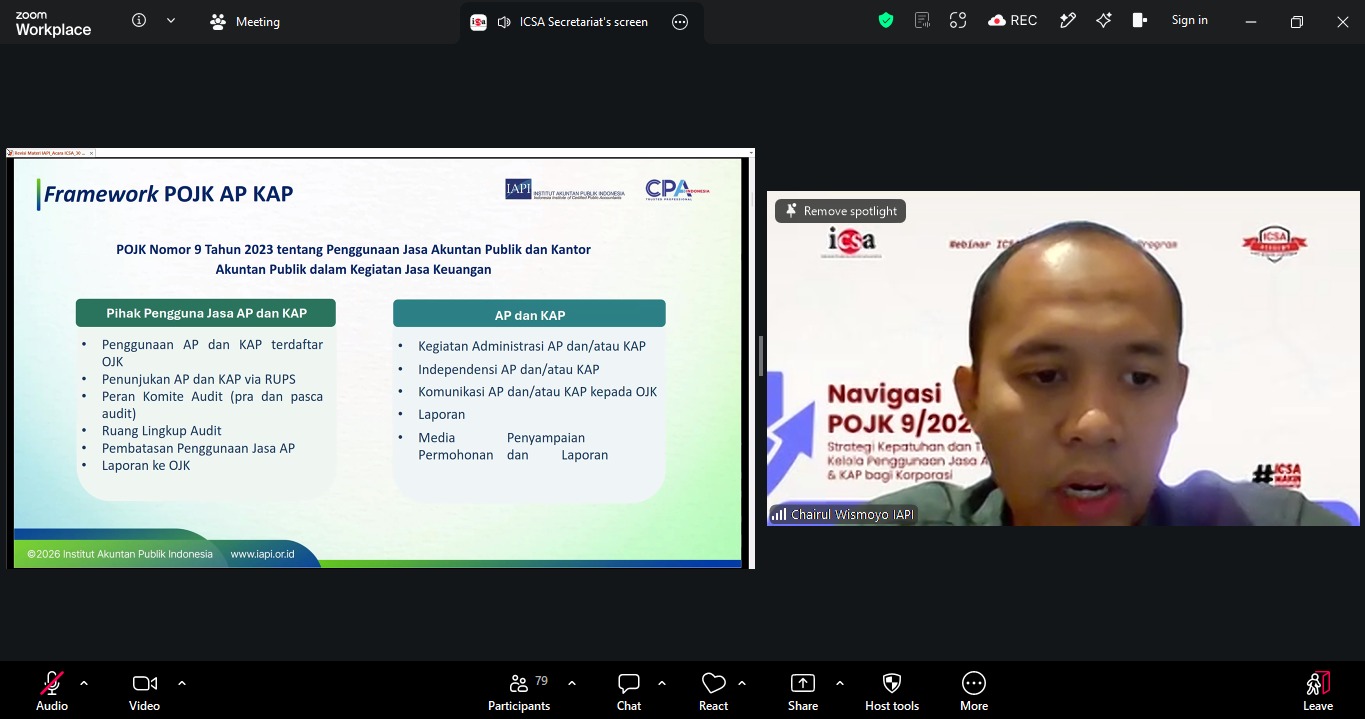Image resolution: width=1365 pixels, height=719 pixels.
Task: Click the pin icon in Remove spotlight button
Action: [791, 211]
